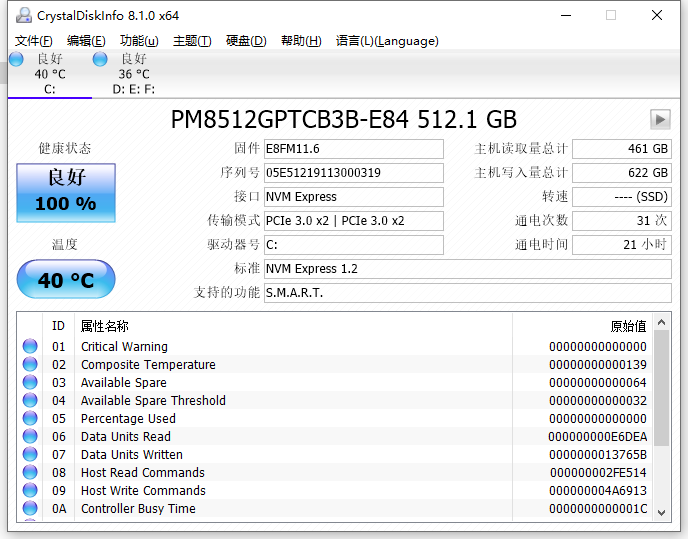Click the serial number field
688x539 pixels.
pos(352,173)
